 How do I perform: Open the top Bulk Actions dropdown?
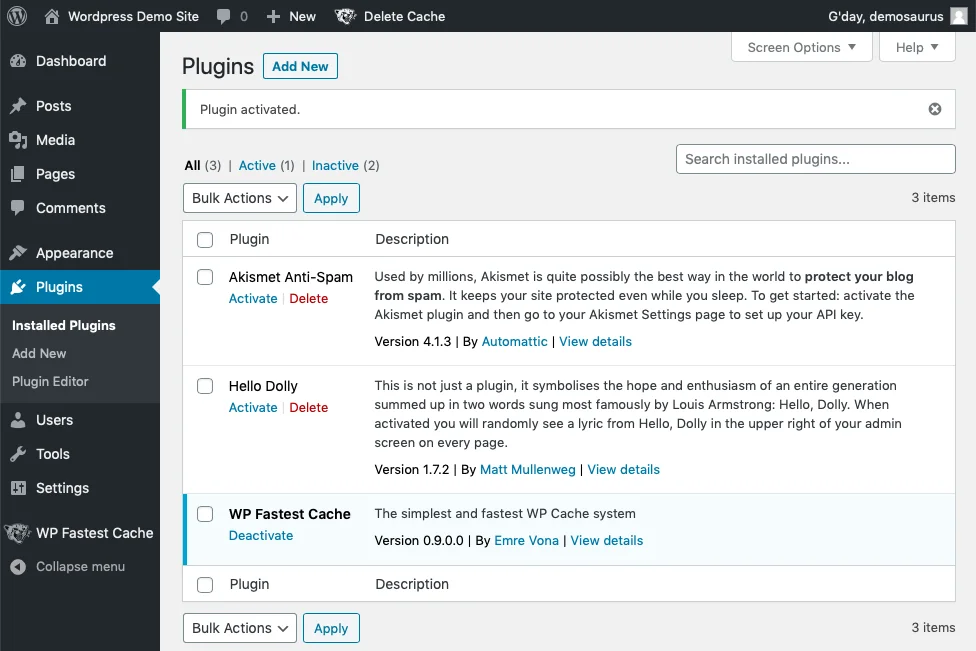[x=240, y=198]
